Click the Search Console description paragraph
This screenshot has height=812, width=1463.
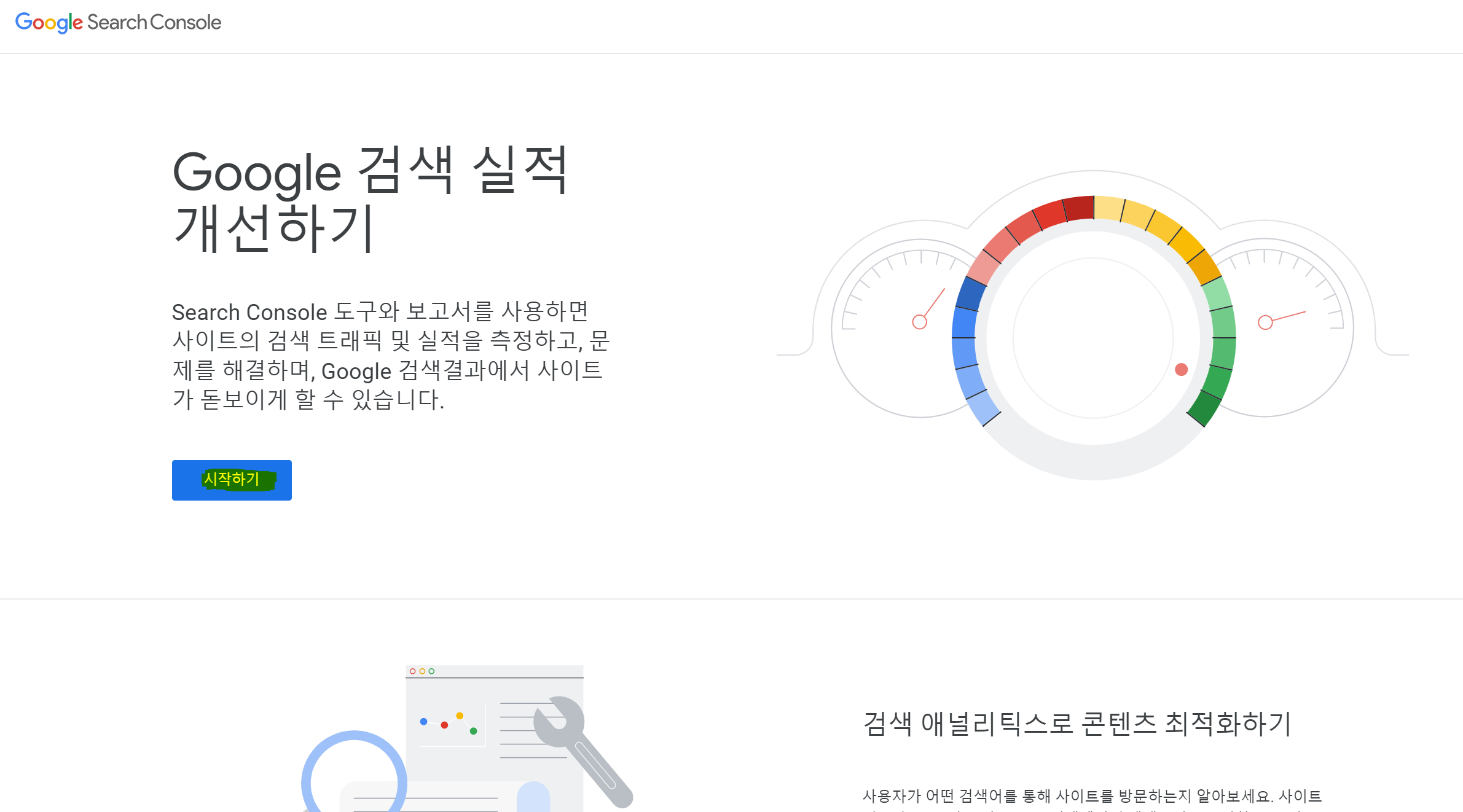tap(391, 356)
